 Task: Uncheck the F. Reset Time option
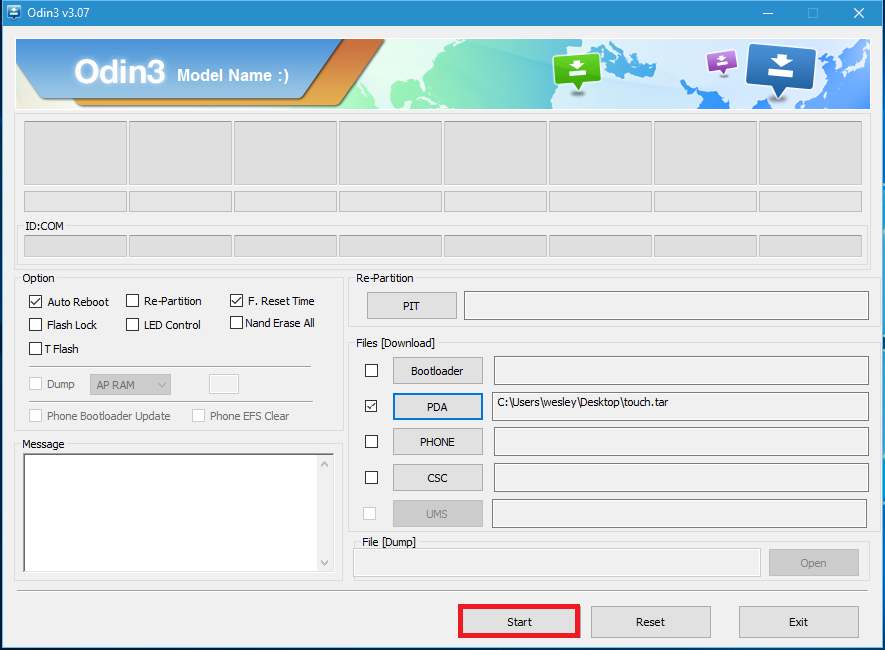click(x=236, y=301)
